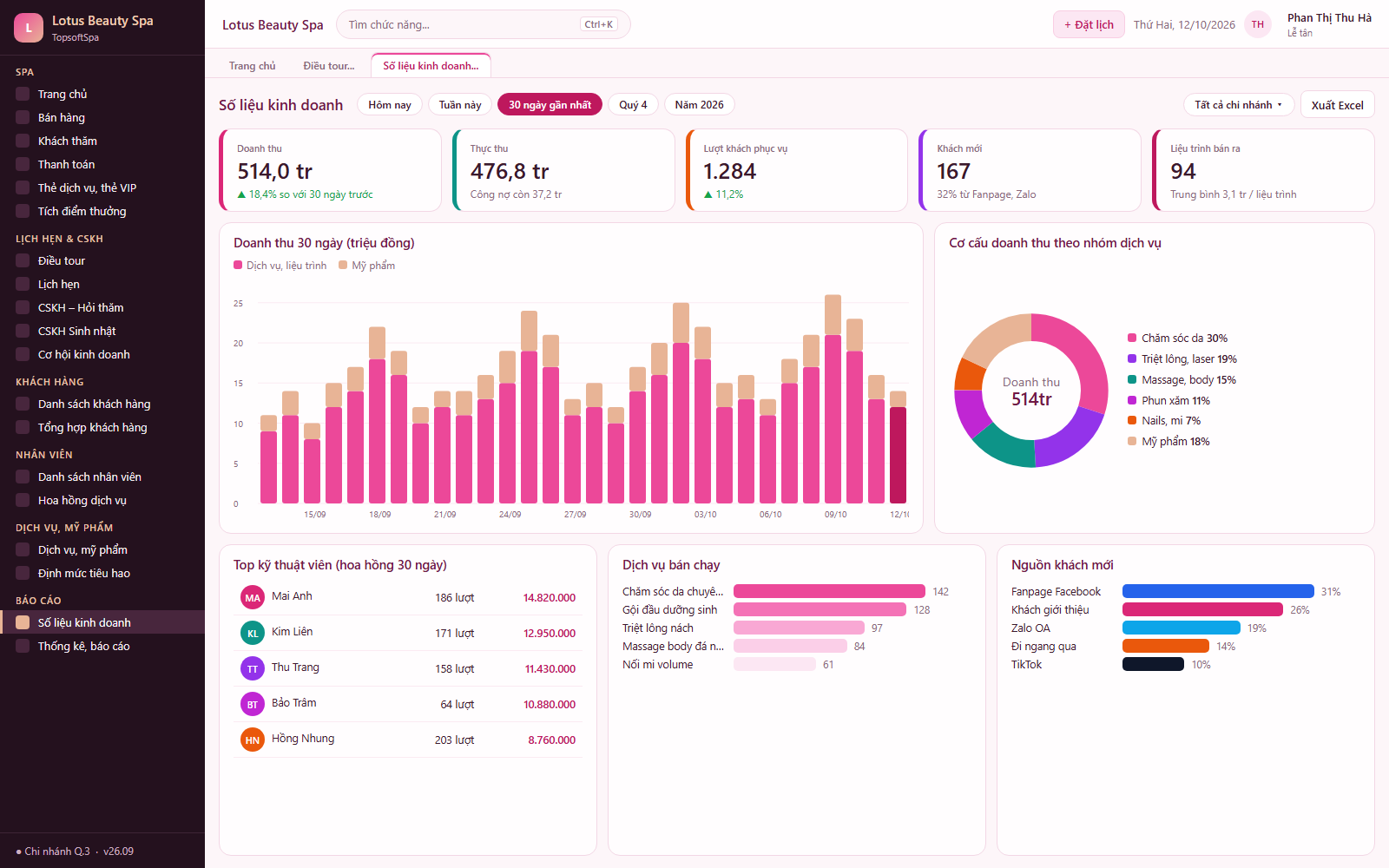Click the Lotus Beauty Spa logo icon
Image resolution: width=1389 pixels, height=868 pixels.
tap(29, 28)
